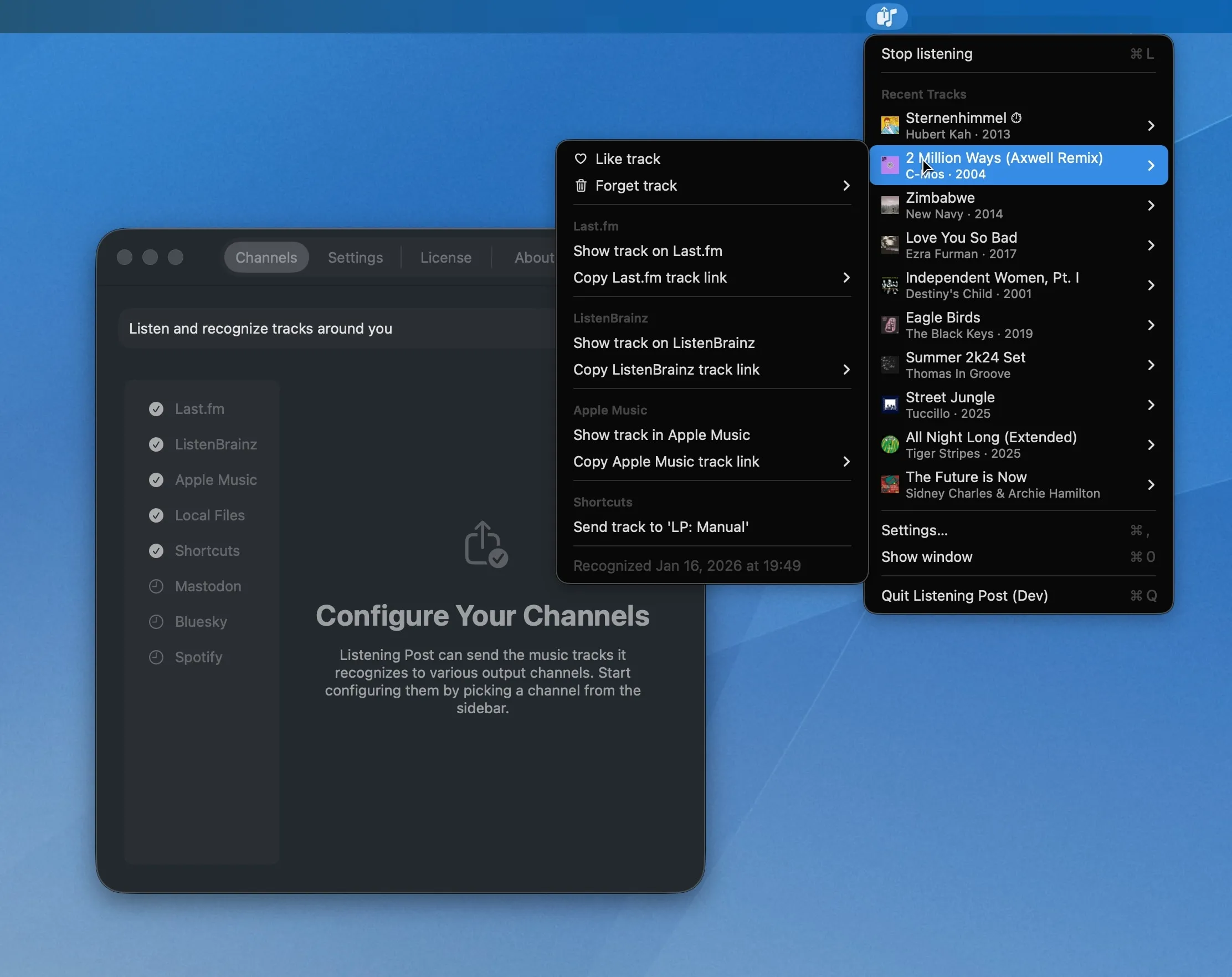The width and height of the screenshot is (1232, 977).
Task: Toggle the Shortcuts channel checkmark
Action: [156, 550]
